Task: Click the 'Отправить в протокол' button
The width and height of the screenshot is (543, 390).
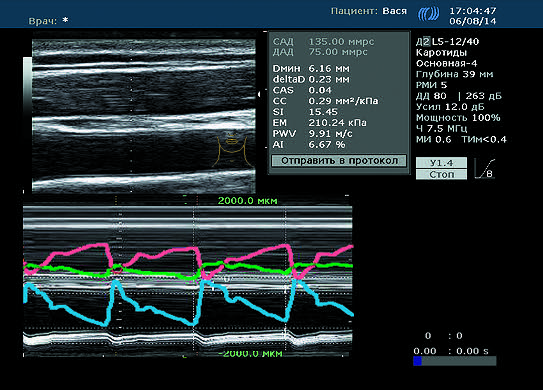Action: (339, 161)
